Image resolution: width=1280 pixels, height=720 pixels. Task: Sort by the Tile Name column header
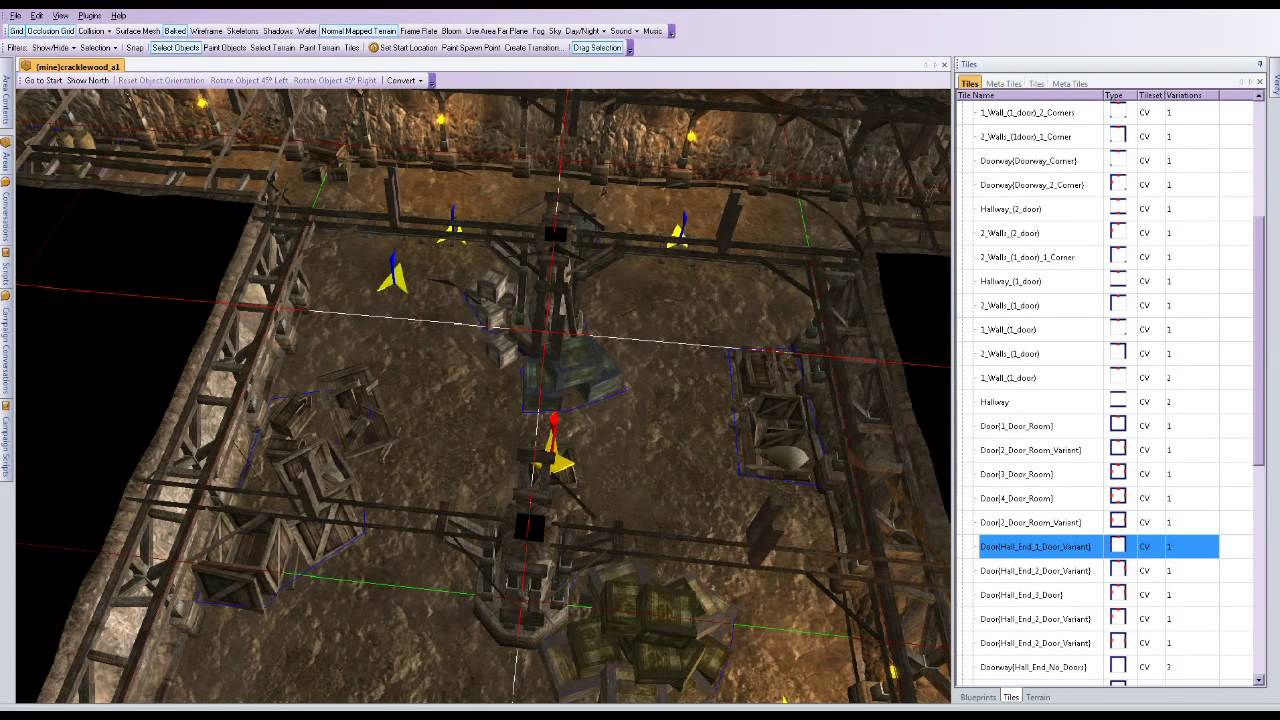[1029, 95]
